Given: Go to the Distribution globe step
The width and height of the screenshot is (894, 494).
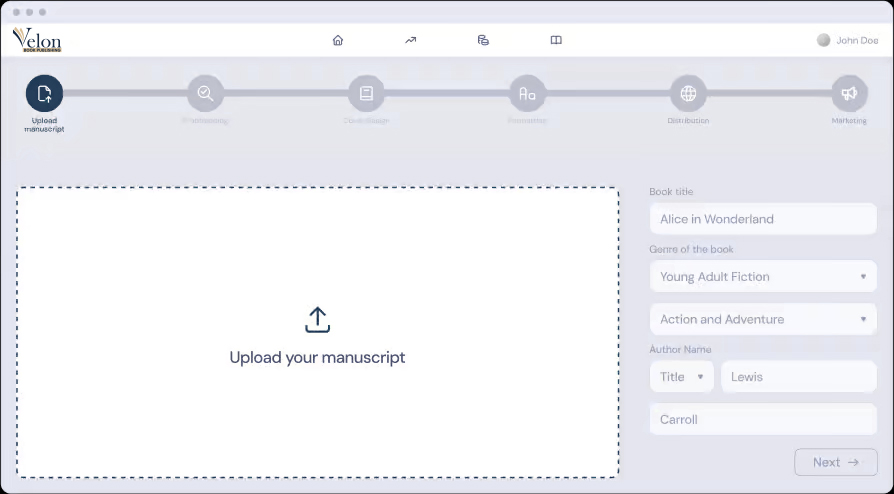Looking at the screenshot, I should (688, 93).
